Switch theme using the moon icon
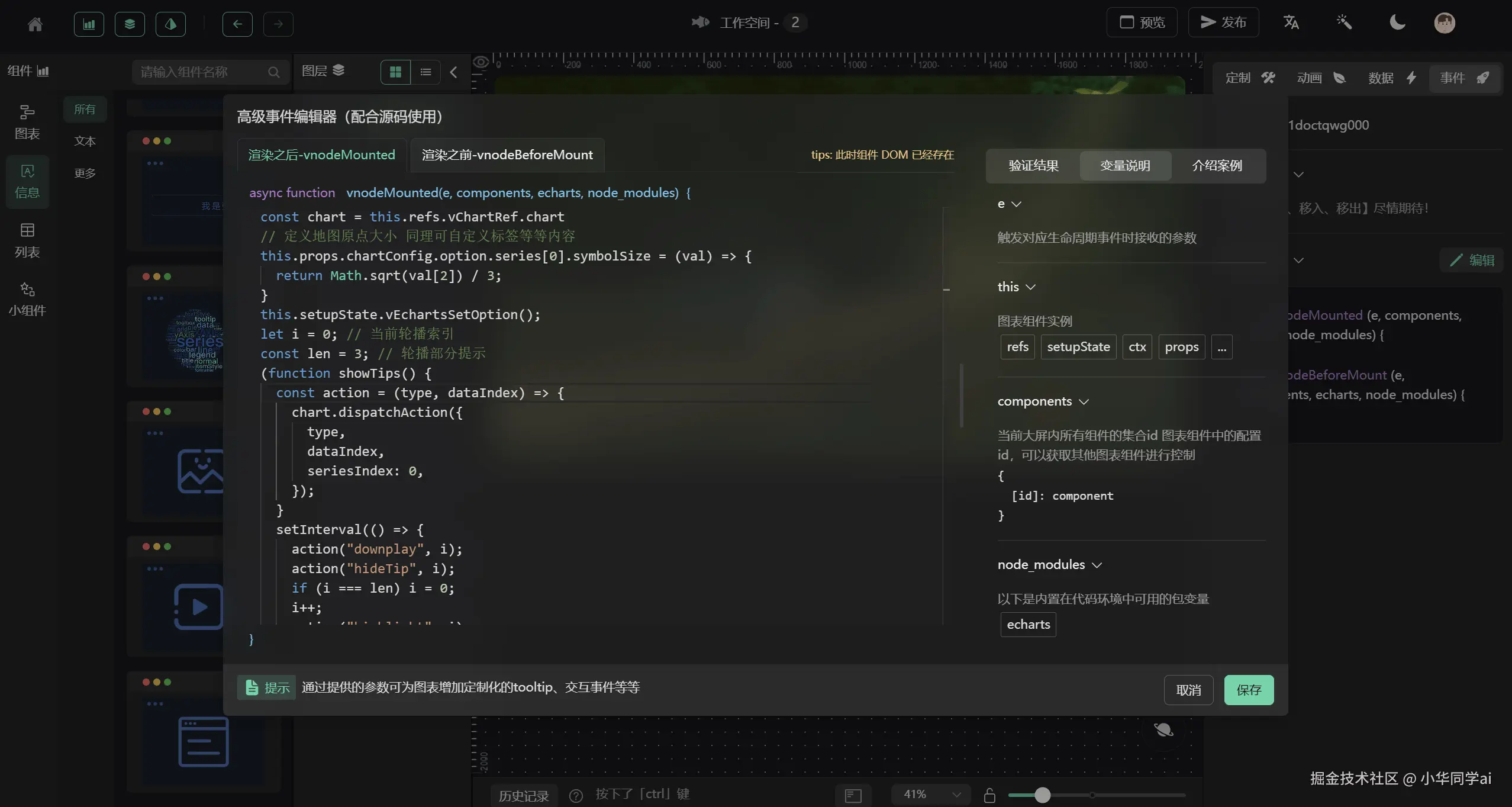Image resolution: width=1512 pixels, height=807 pixels. (x=1397, y=22)
